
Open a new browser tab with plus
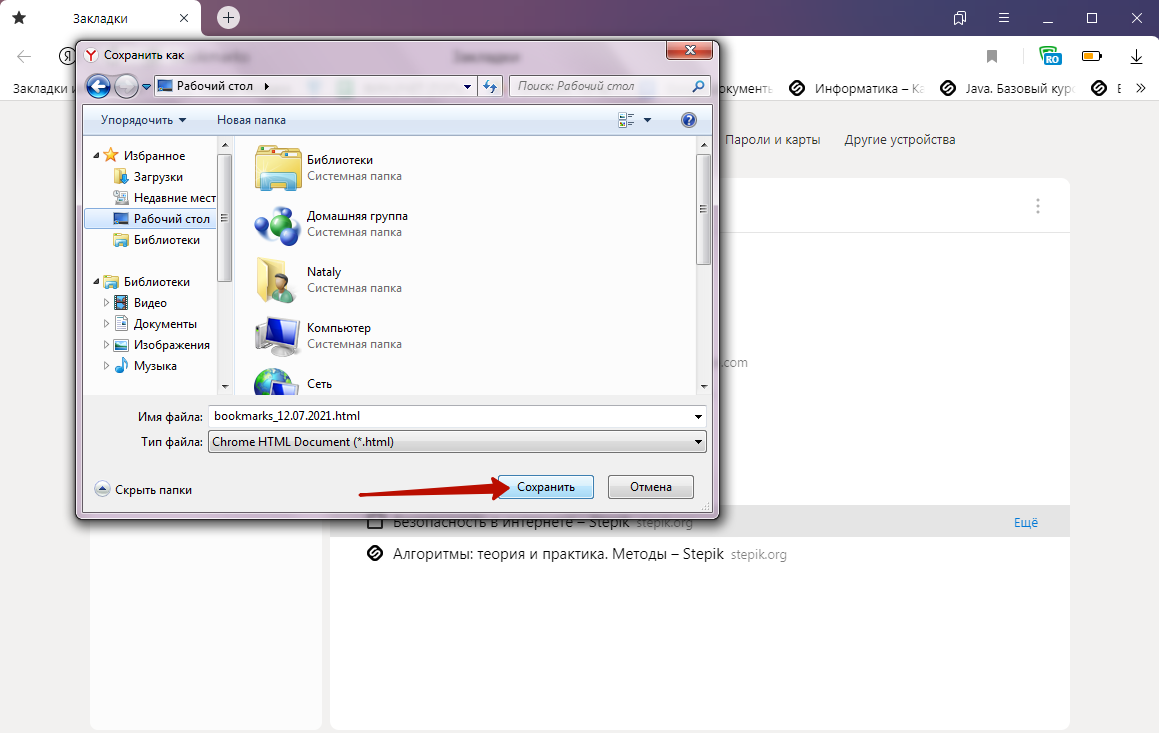(228, 18)
